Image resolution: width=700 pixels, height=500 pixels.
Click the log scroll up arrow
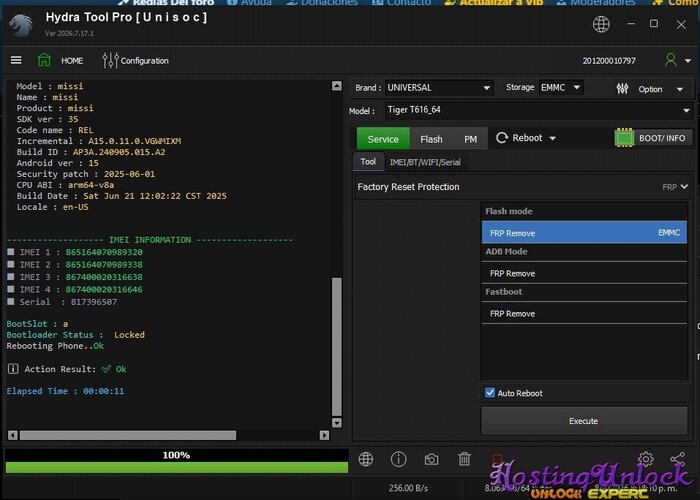click(337, 86)
